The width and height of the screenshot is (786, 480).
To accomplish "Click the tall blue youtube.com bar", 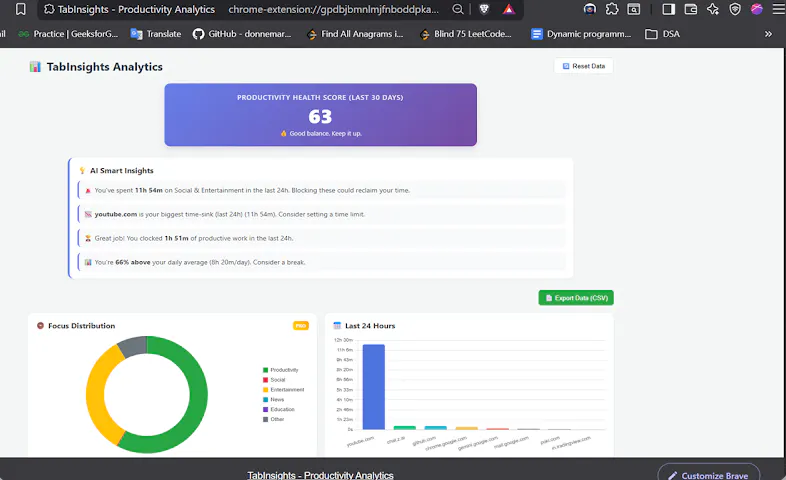I will tap(373, 387).
